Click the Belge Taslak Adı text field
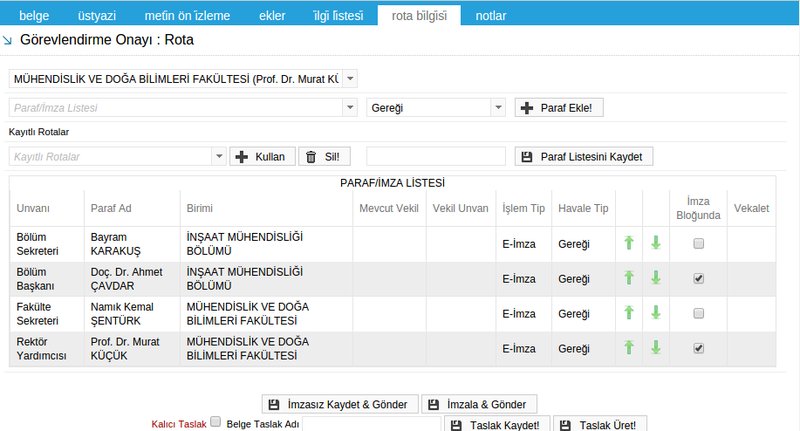This screenshot has width=800, height=431. point(373,424)
